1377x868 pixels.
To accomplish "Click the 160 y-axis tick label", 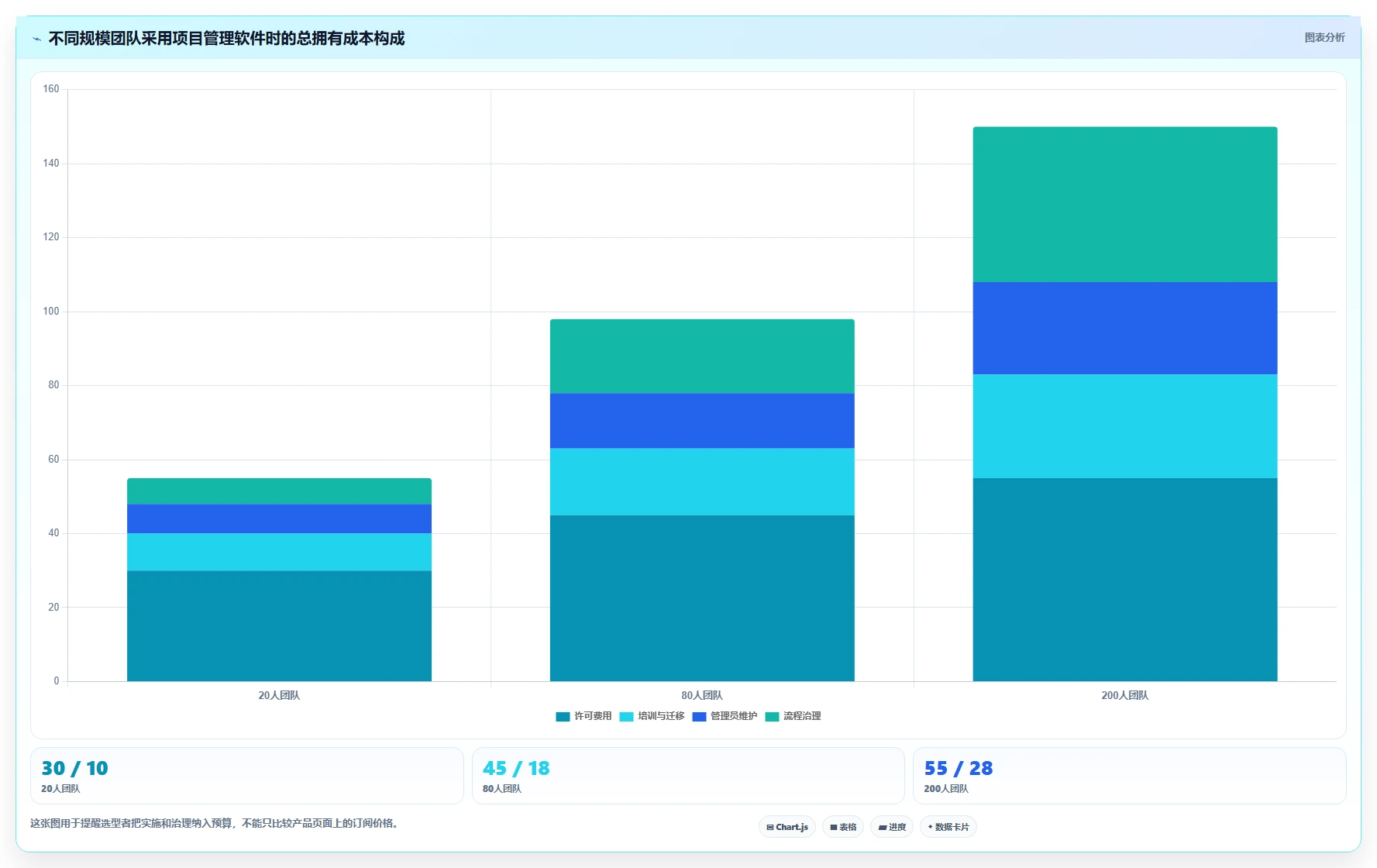I will [x=51, y=89].
